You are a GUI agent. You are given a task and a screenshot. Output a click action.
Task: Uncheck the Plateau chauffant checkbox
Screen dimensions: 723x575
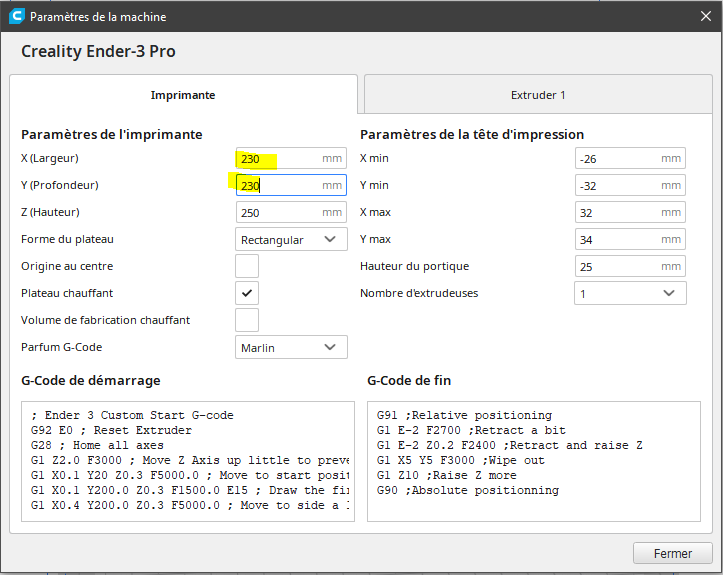coord(247,293)
